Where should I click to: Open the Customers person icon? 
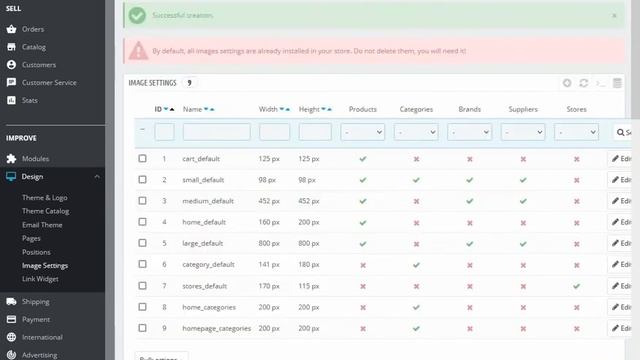(11, 64)
